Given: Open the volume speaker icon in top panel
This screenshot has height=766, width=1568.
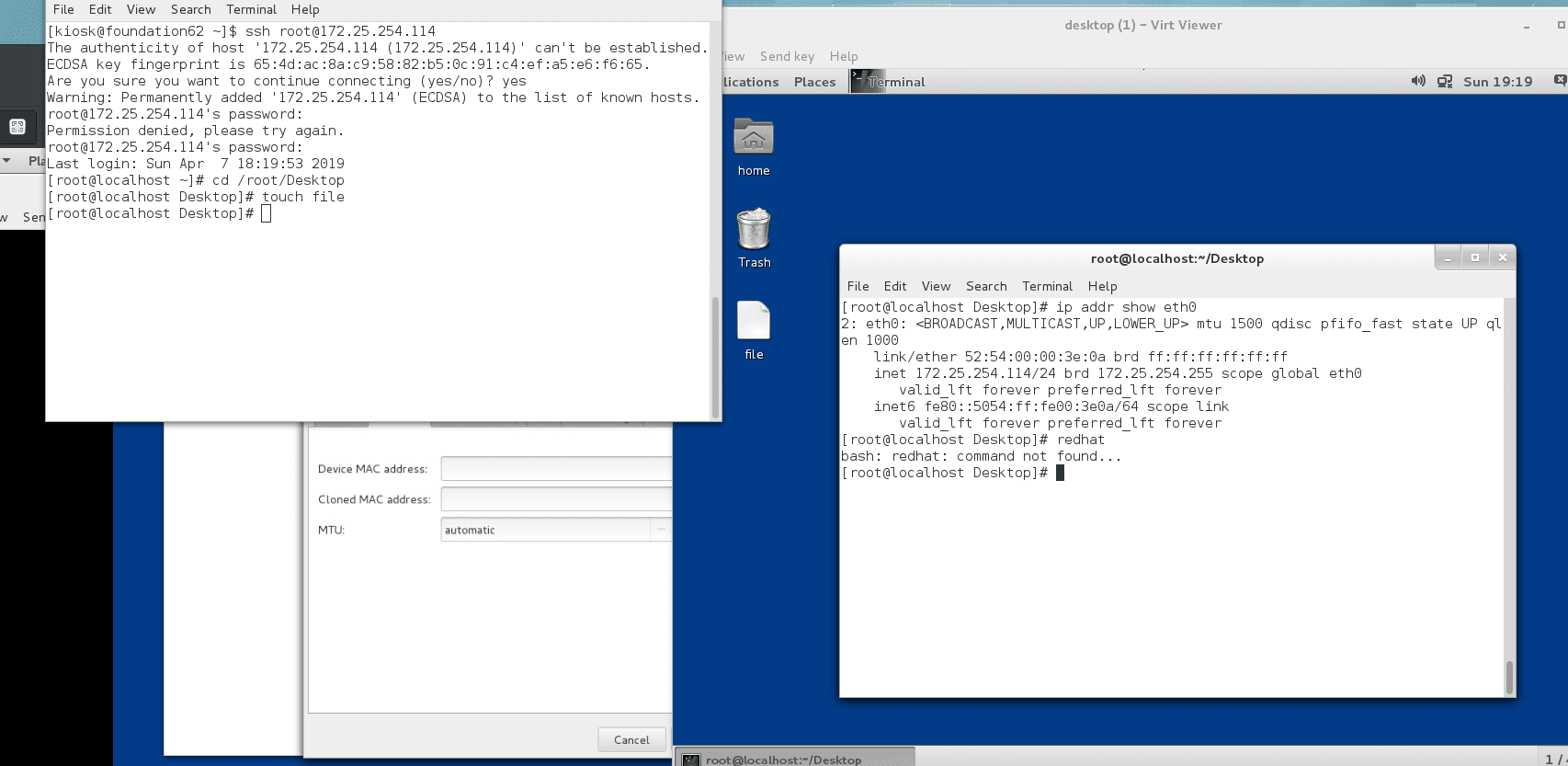Looking at the screenshot, I should click(x=1418, y=81).
